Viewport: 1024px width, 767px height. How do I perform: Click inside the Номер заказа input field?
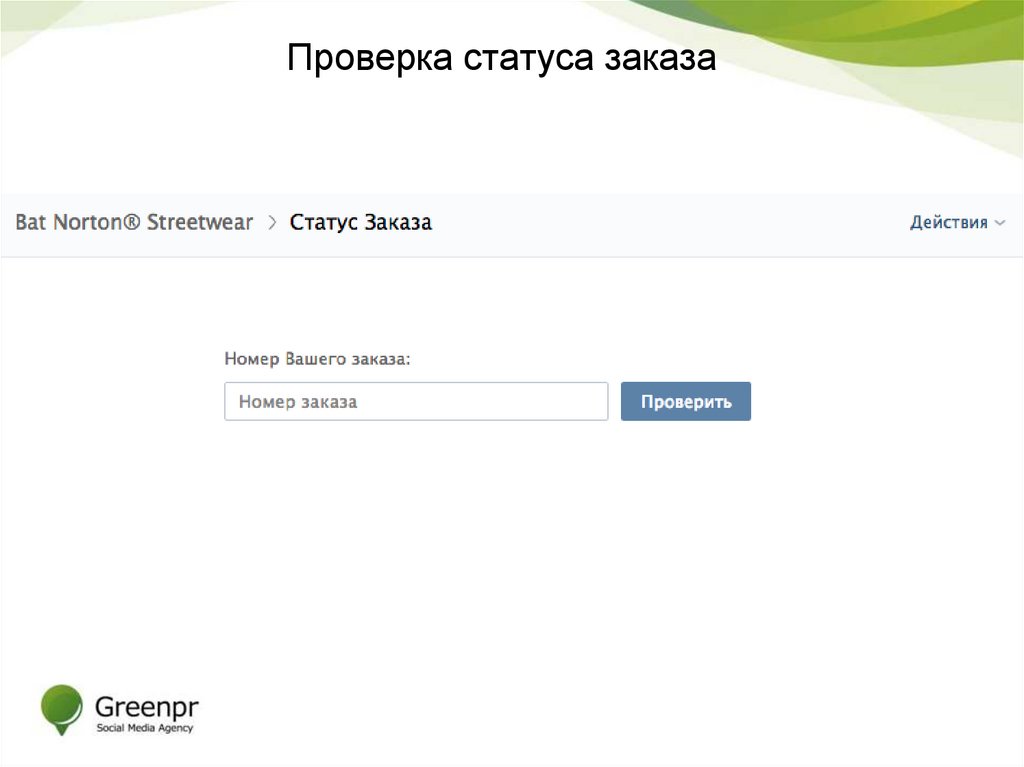416,400
